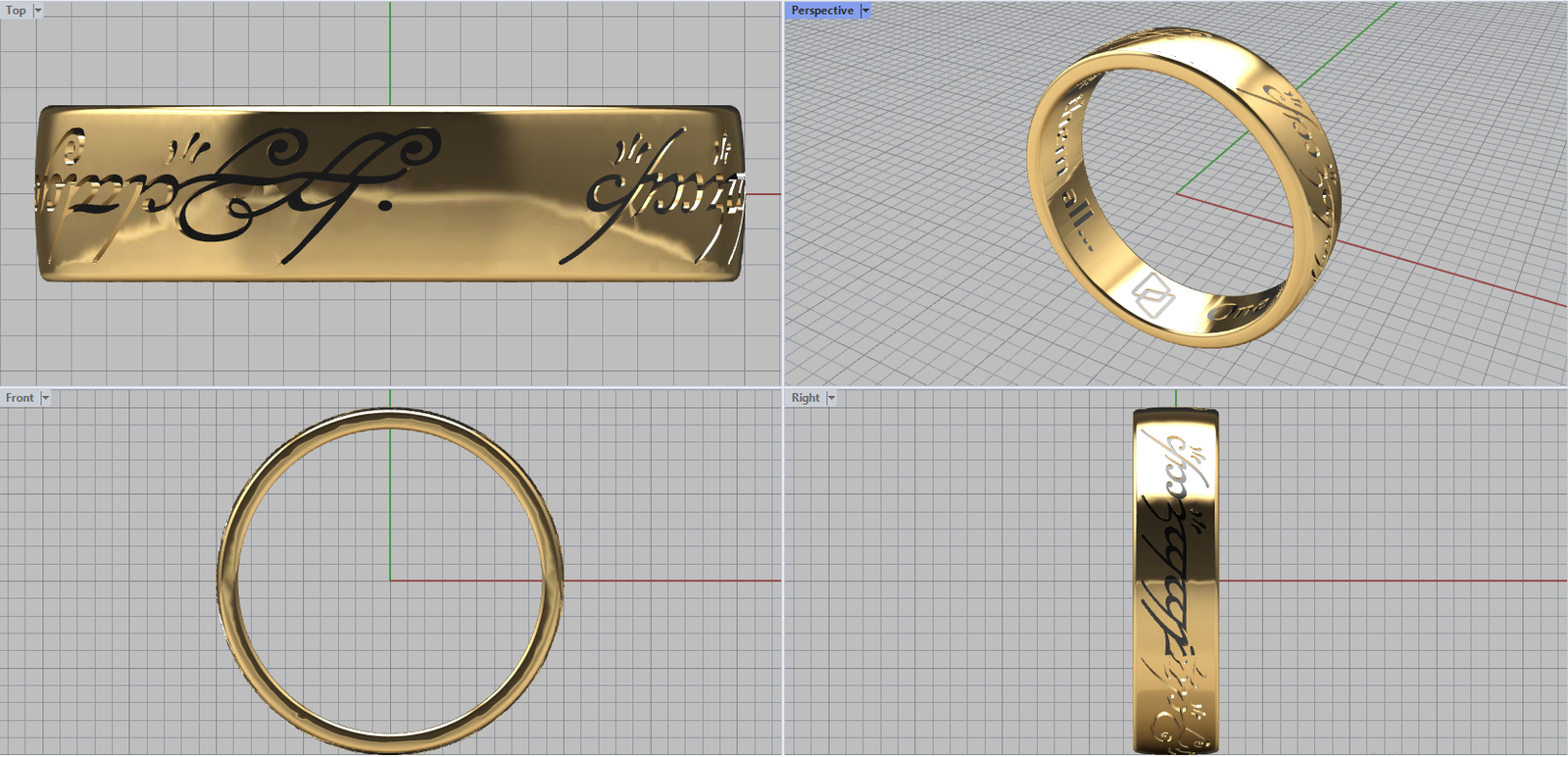Activate the Front viewport title label
This screenshot has height=757, width=1568.
point(20,398)
